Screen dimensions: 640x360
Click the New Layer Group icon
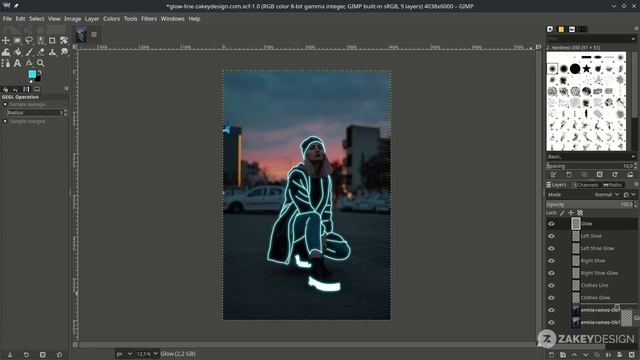(563, 355)
